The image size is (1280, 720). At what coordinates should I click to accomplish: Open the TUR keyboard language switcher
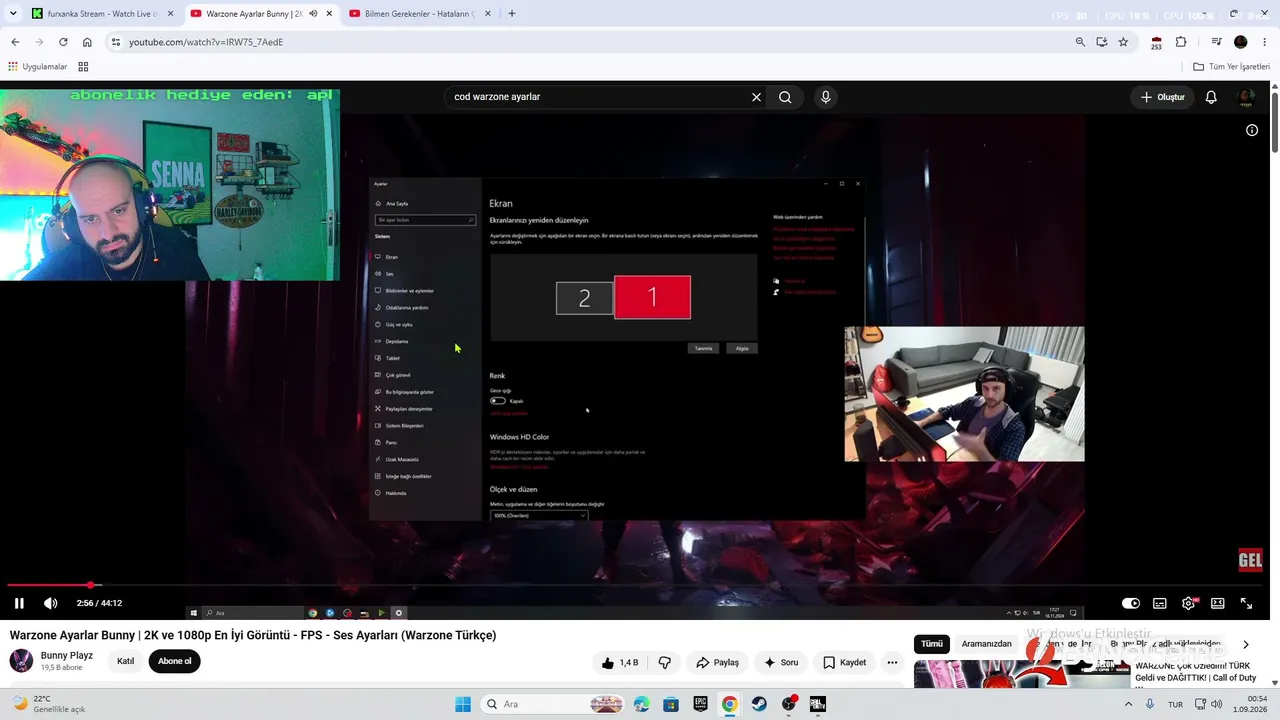[x=1176, y=704]
